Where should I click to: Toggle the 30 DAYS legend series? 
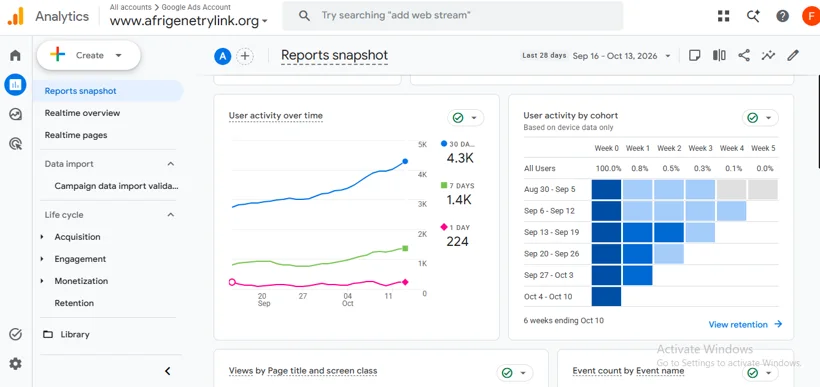click(458, 144)
